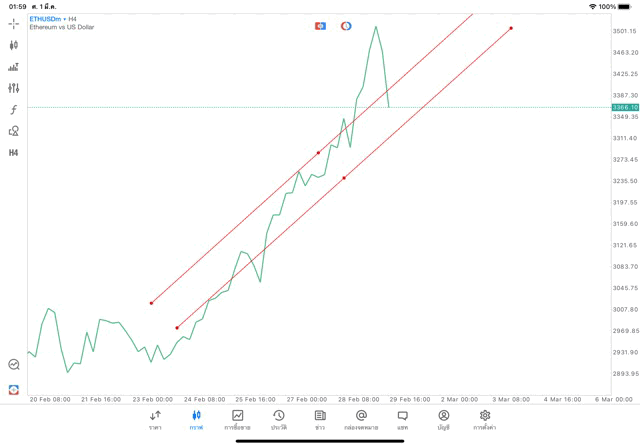
Task: Tap the blue-red square icon atop chart
Action: click(320, 26)
